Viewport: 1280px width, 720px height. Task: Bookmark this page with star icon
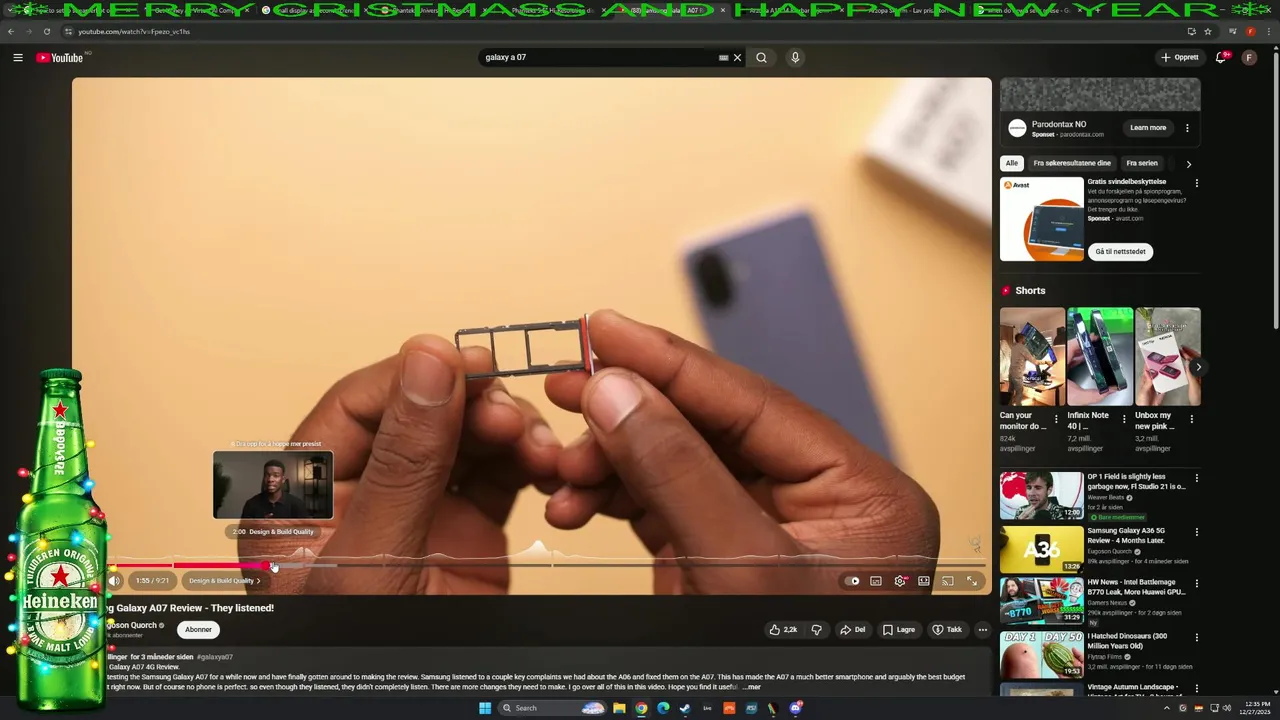click(x=1208, y=31)
